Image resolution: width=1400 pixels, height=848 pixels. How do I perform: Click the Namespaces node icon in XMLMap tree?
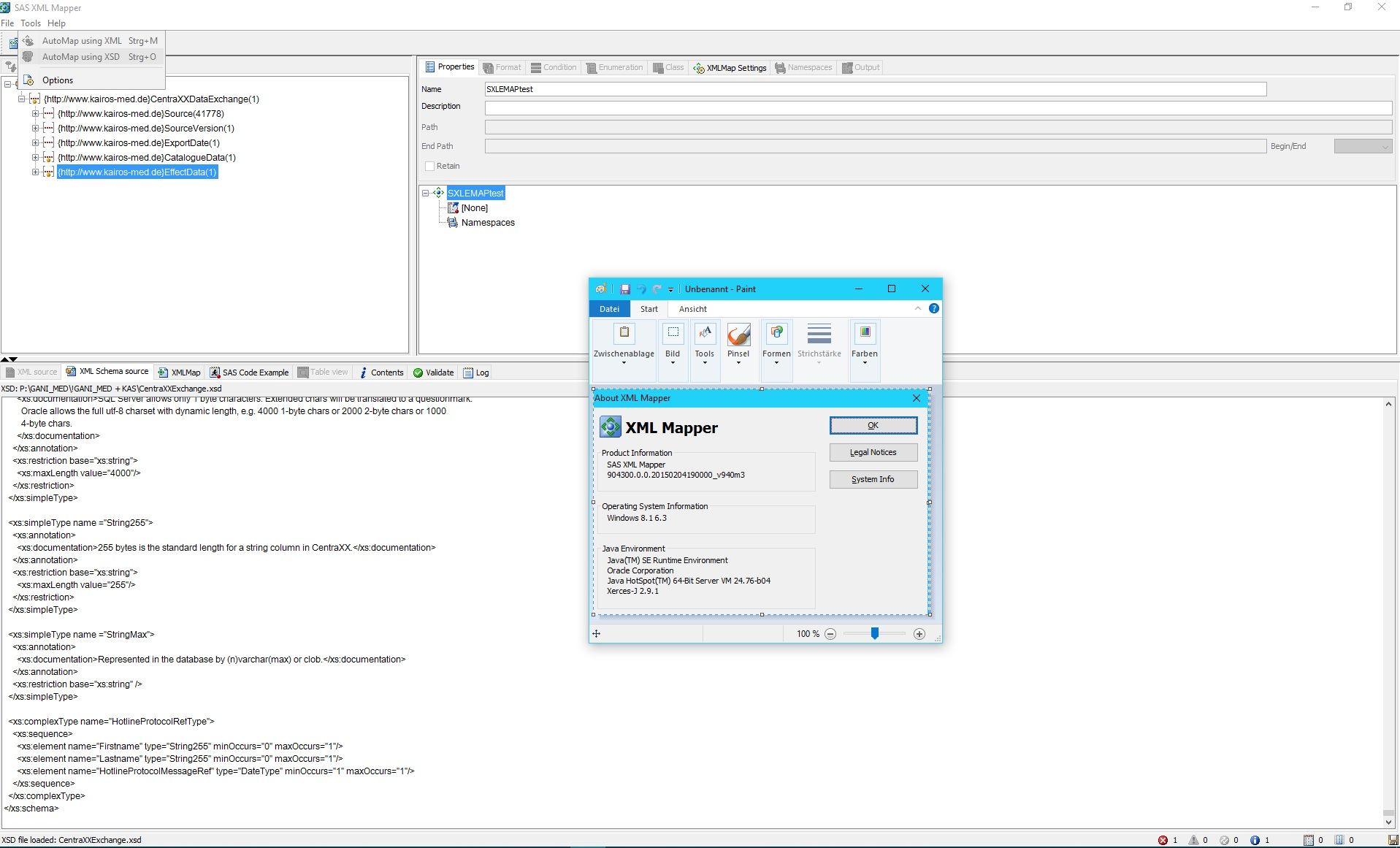(453, 223)
